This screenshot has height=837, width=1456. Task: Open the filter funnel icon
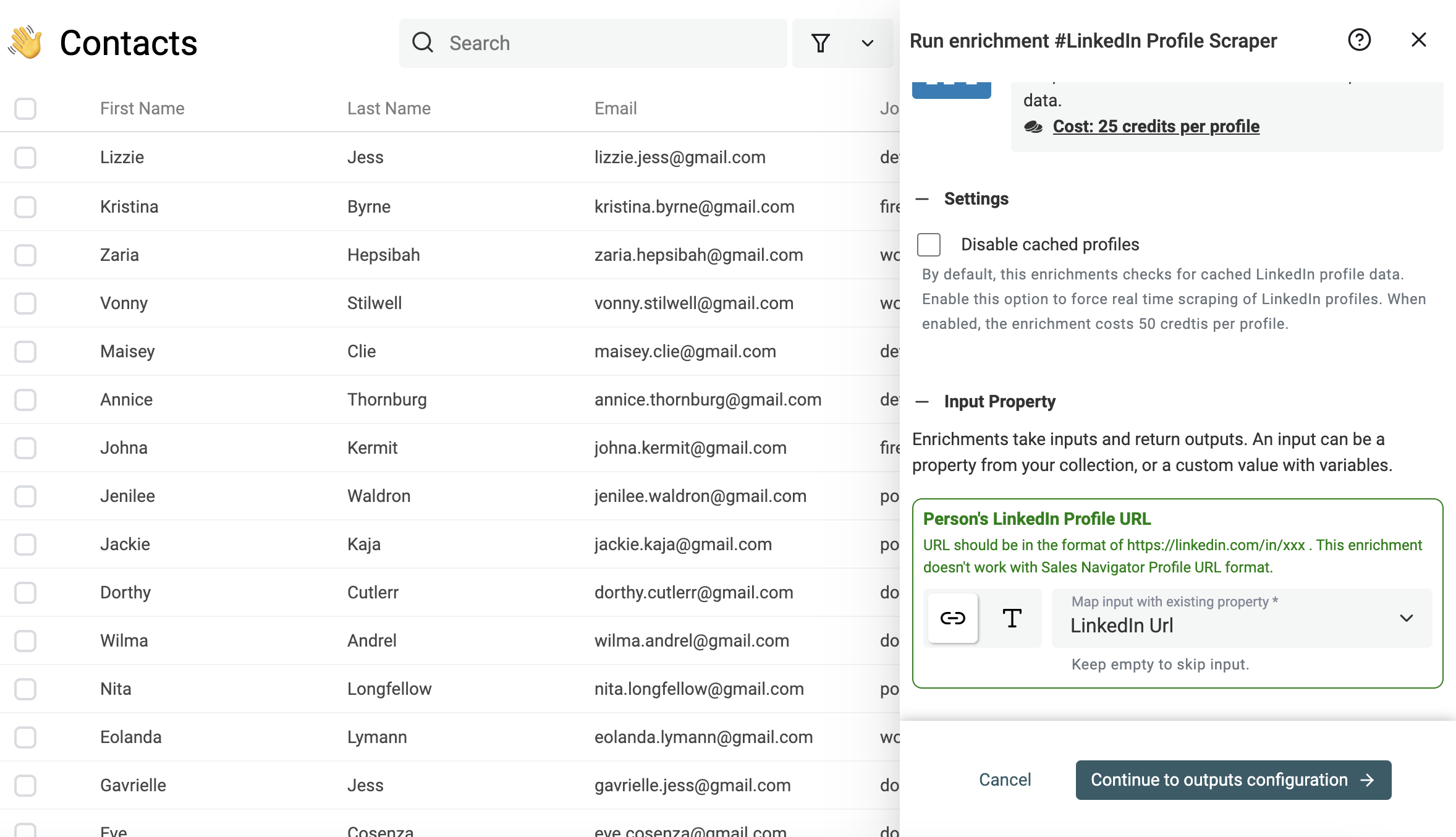point(820,43)
